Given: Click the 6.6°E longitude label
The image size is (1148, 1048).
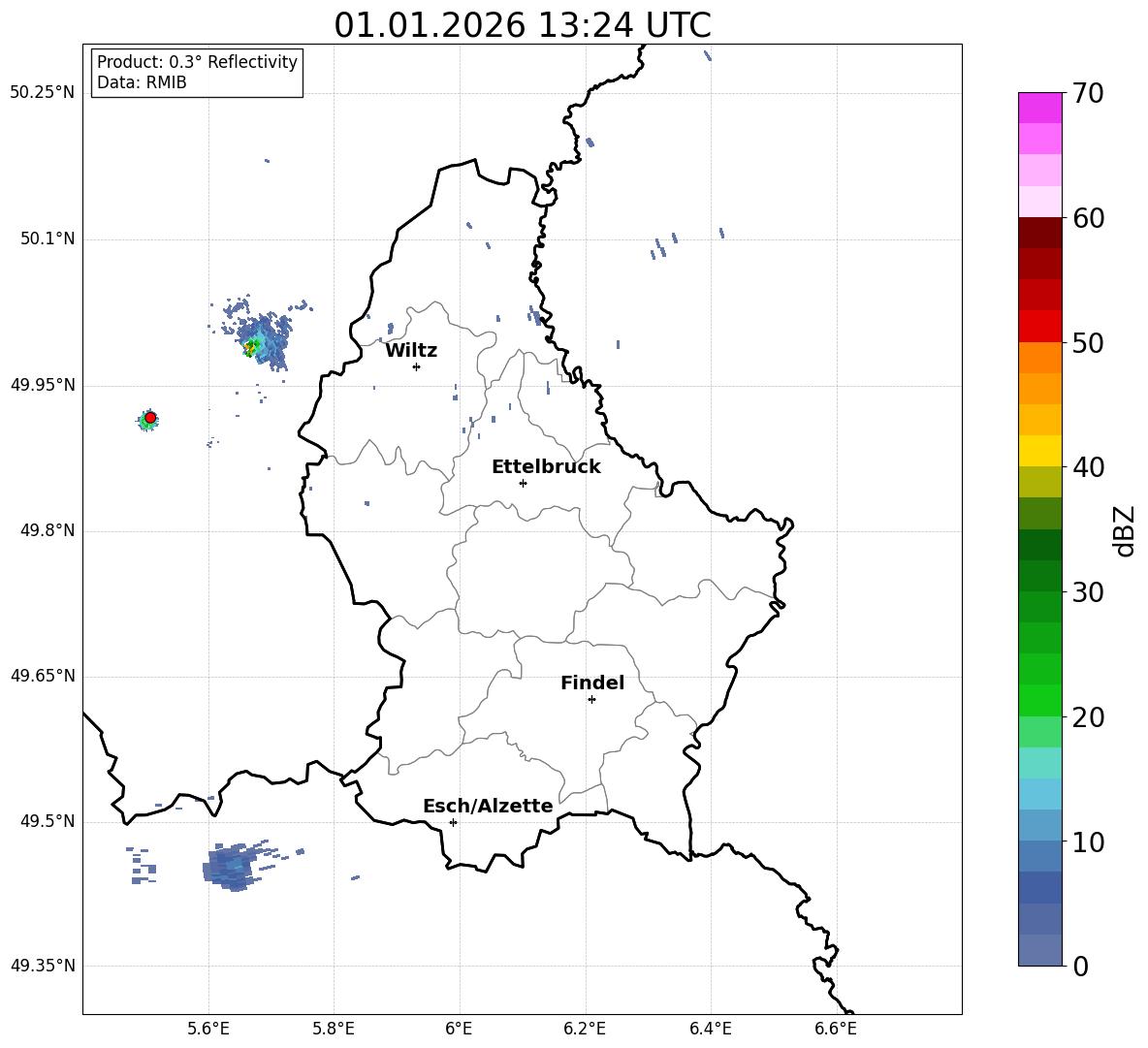Looking at the screenshot, I should [836, 1029].
